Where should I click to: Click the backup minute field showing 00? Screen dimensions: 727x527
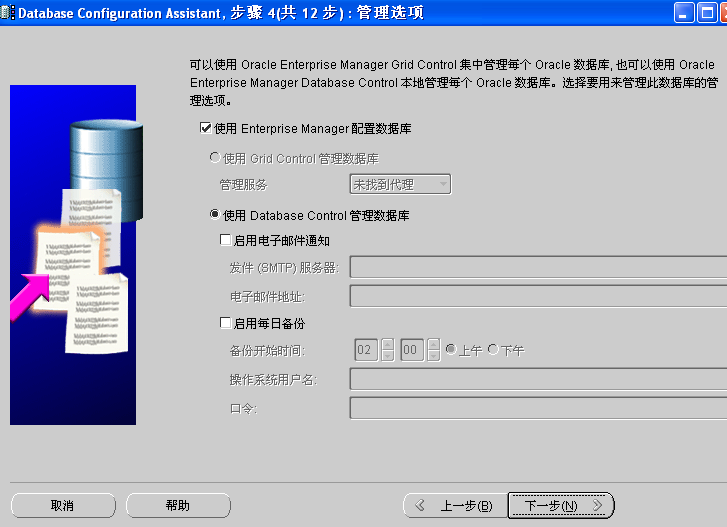[x=412, y=350]
